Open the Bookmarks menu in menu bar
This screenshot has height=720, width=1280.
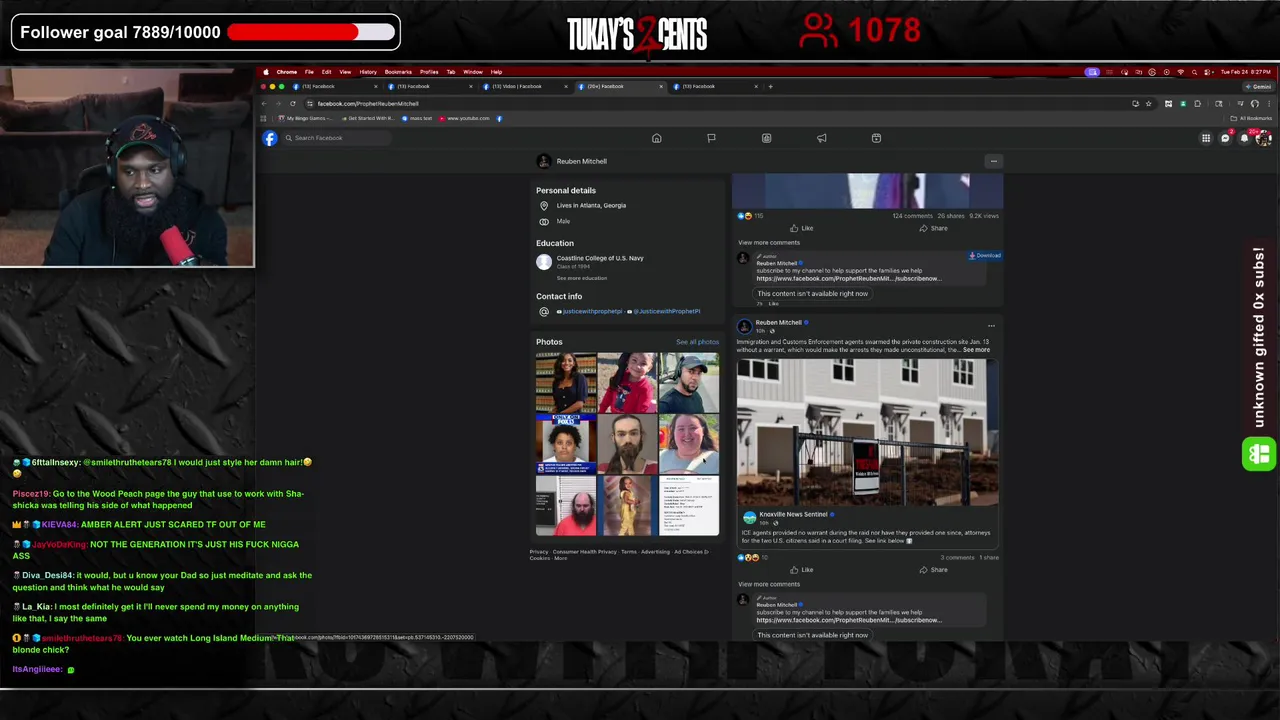coord(398,72)
